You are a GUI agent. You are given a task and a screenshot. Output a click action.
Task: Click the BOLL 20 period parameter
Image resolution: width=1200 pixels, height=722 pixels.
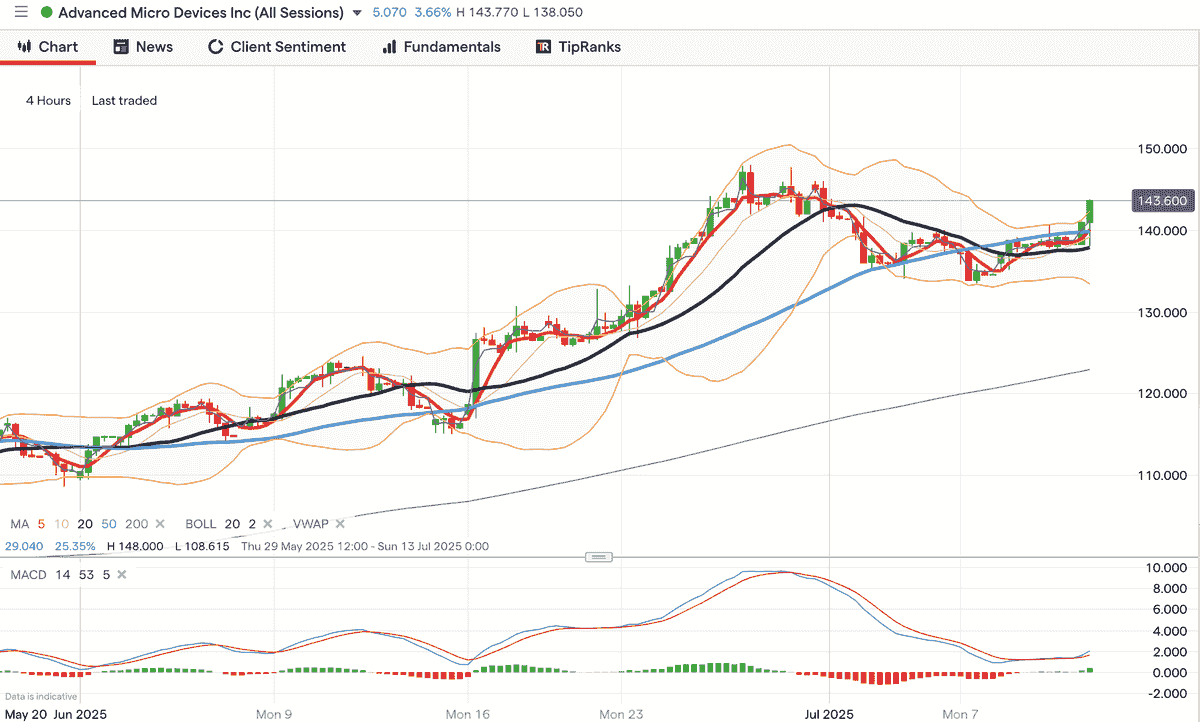(x=232, y=524)
